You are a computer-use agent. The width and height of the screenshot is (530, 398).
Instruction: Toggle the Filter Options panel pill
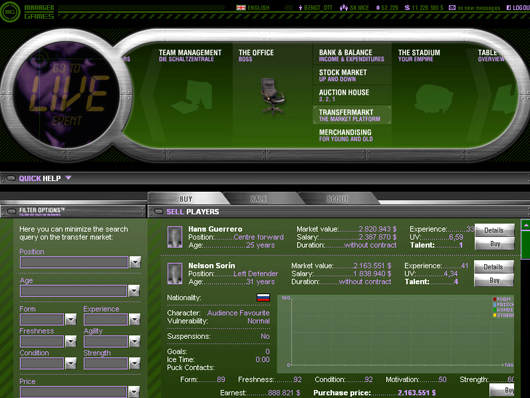click(x=11, y=211)
